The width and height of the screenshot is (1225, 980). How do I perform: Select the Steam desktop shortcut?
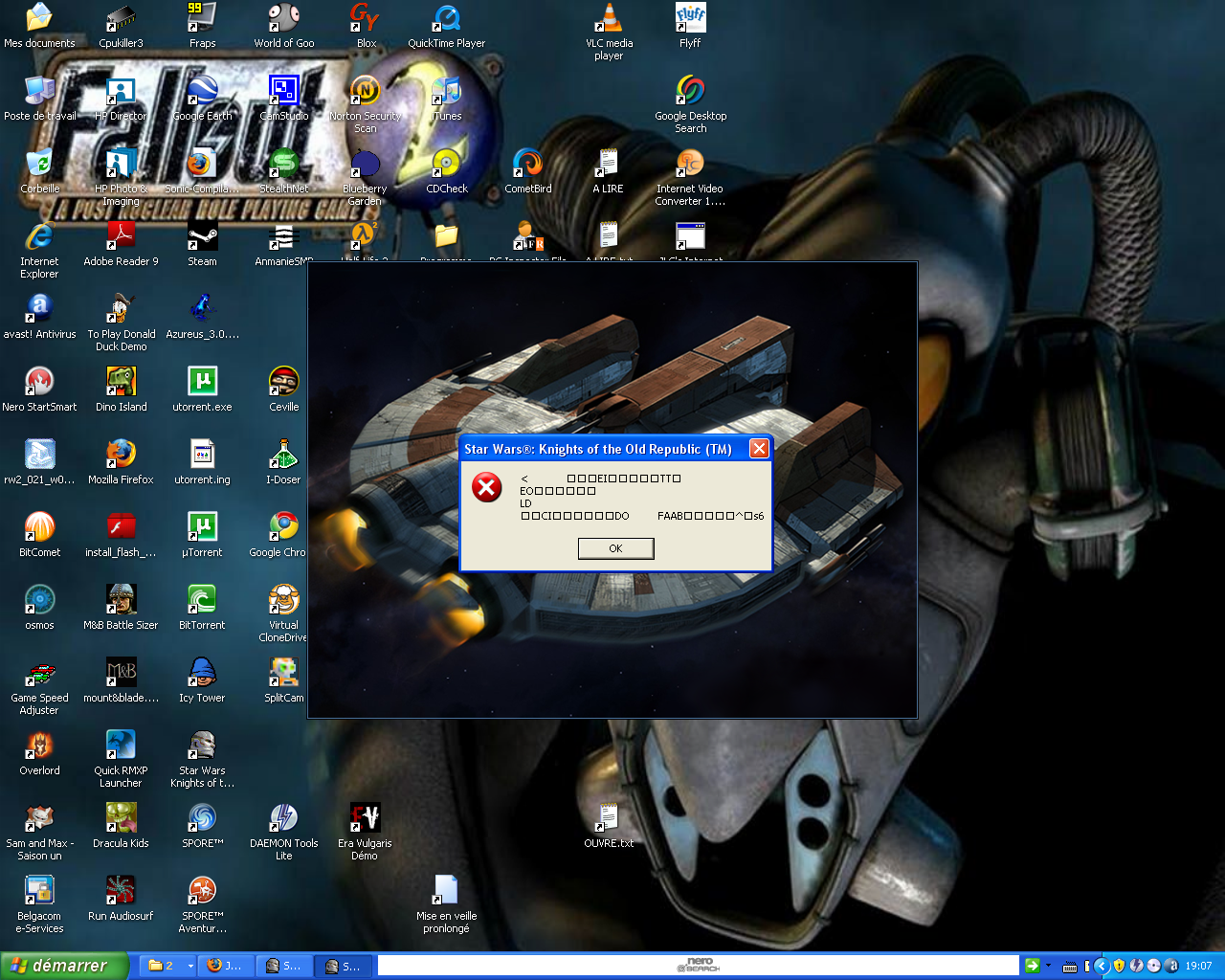(x=202, y=244)
